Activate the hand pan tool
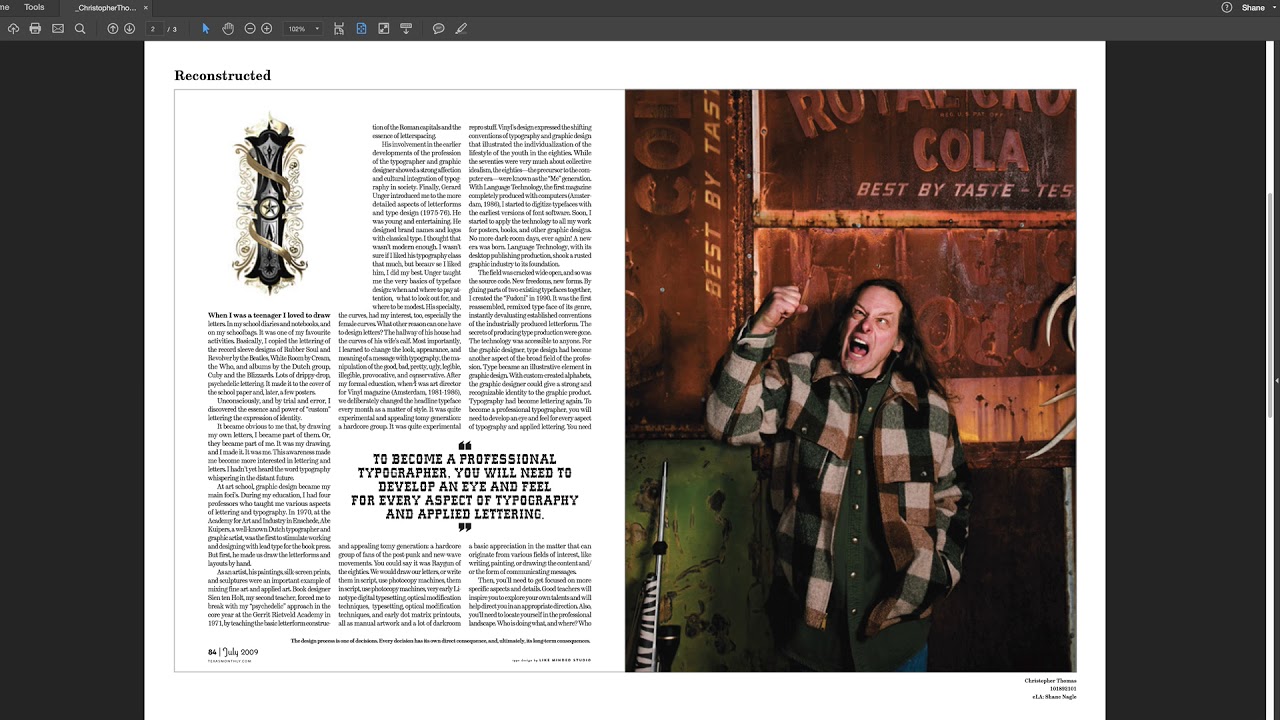 point(228,29)
